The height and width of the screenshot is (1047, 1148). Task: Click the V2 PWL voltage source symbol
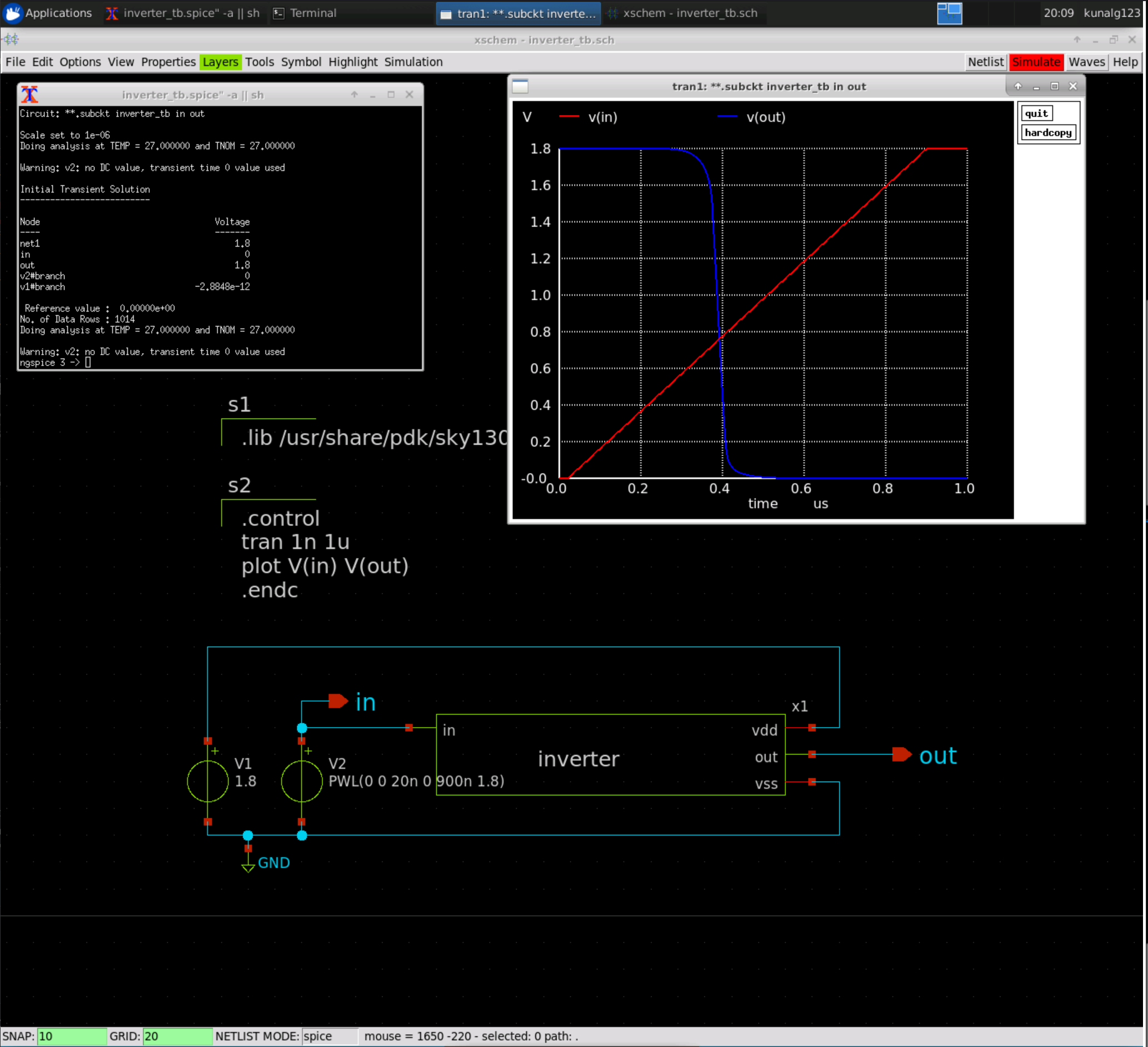[302, 781]
